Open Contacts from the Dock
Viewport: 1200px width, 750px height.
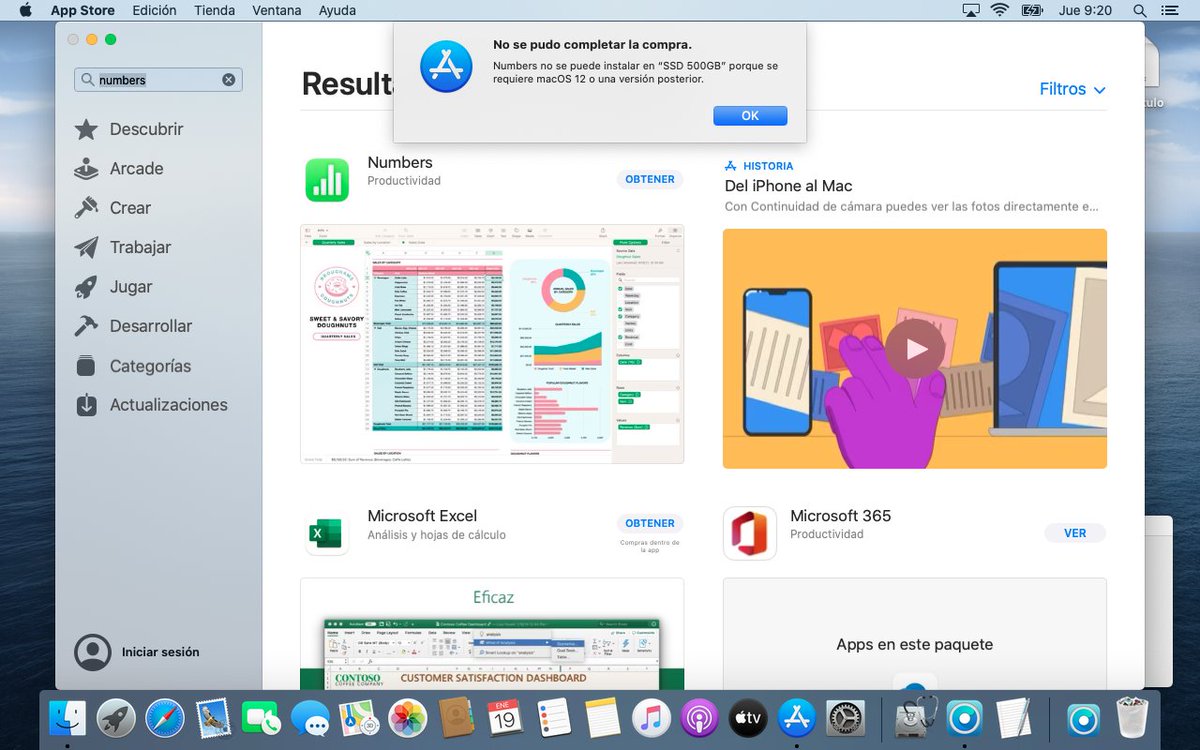click(x=457, y=717)
